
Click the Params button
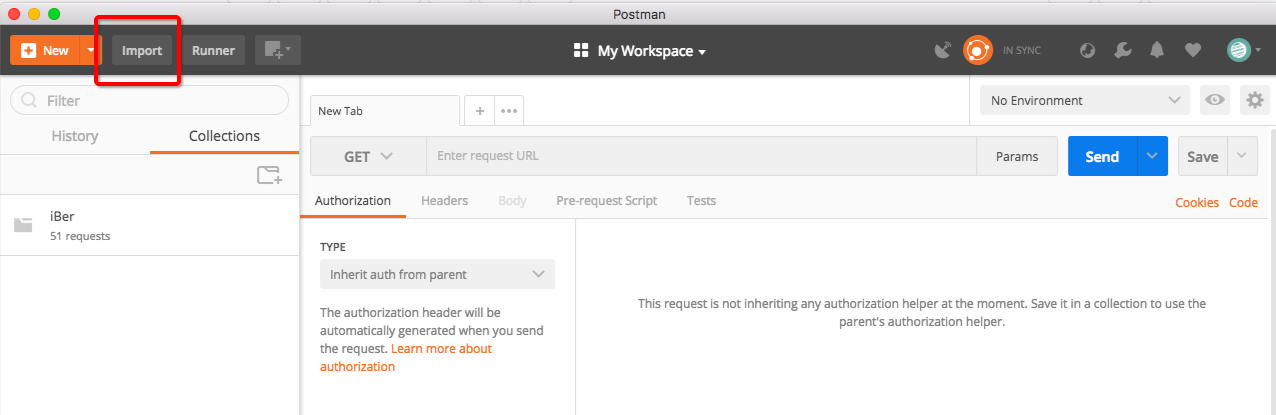click(1017, 156)
